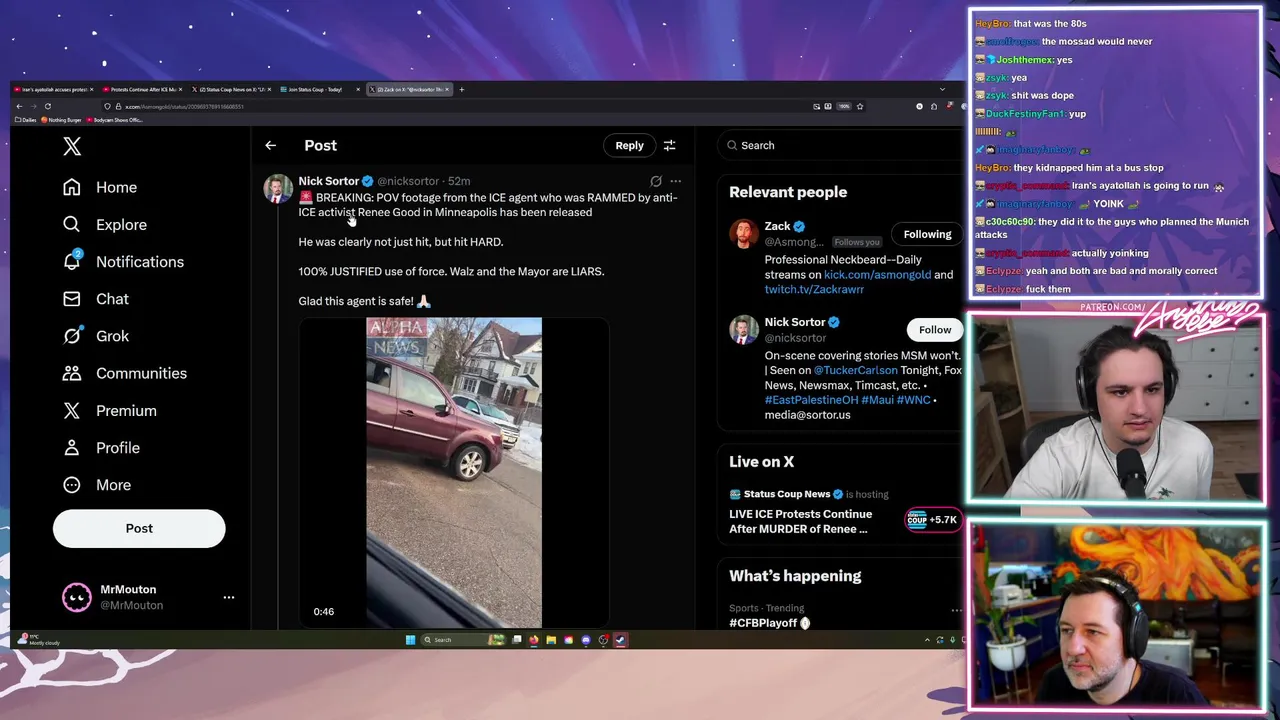Click the 52m post timestamp
1280x720 pixels.
click(459, 181)
